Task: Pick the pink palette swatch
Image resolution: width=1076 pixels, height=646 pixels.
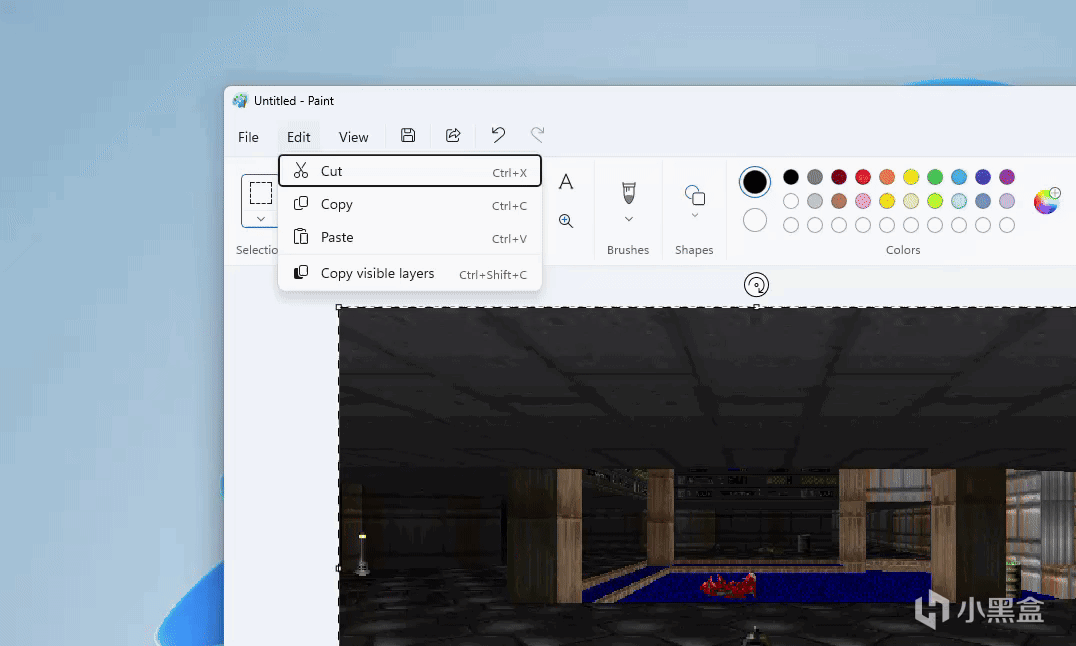Action: pyautogui.click(x=863, y=201)
